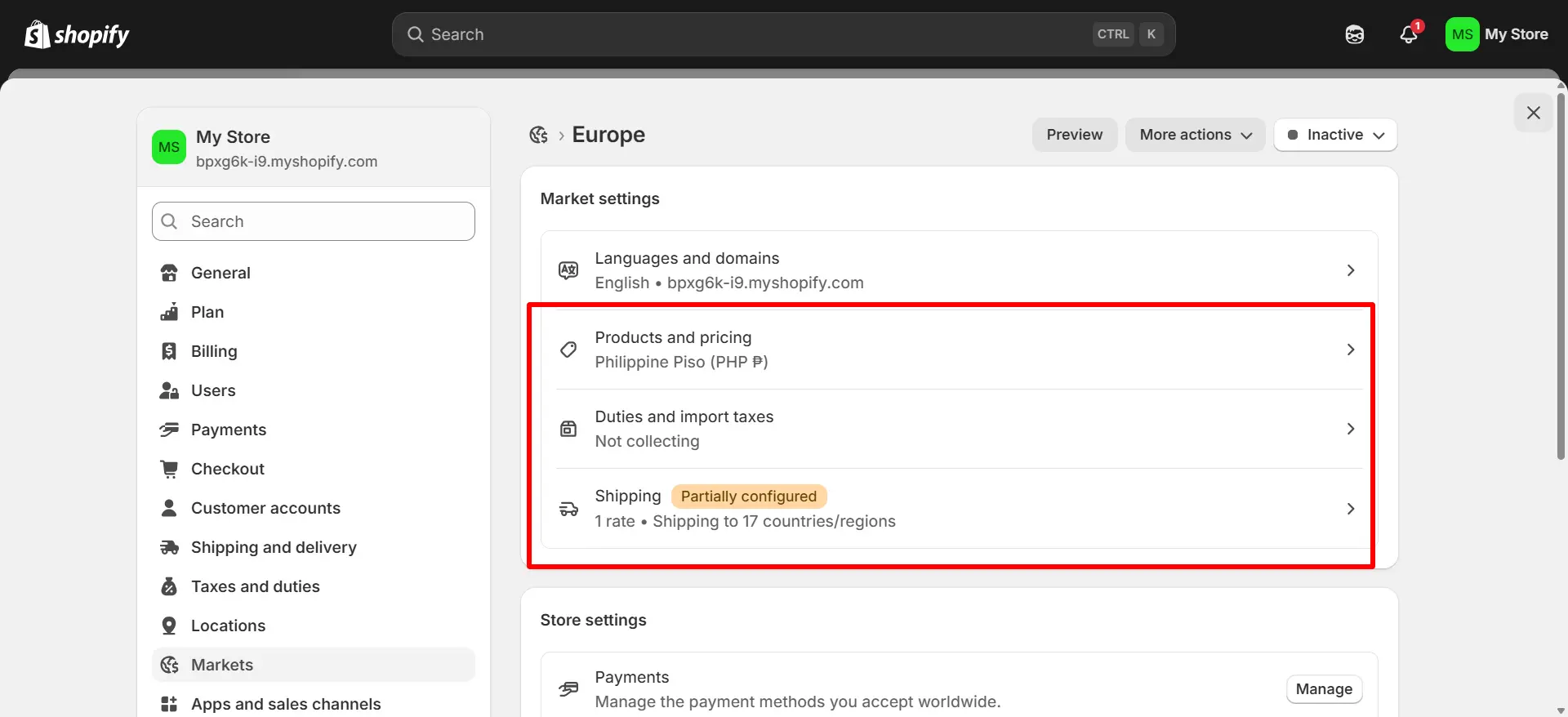Open Plan settings

click(x=314, y=312)
